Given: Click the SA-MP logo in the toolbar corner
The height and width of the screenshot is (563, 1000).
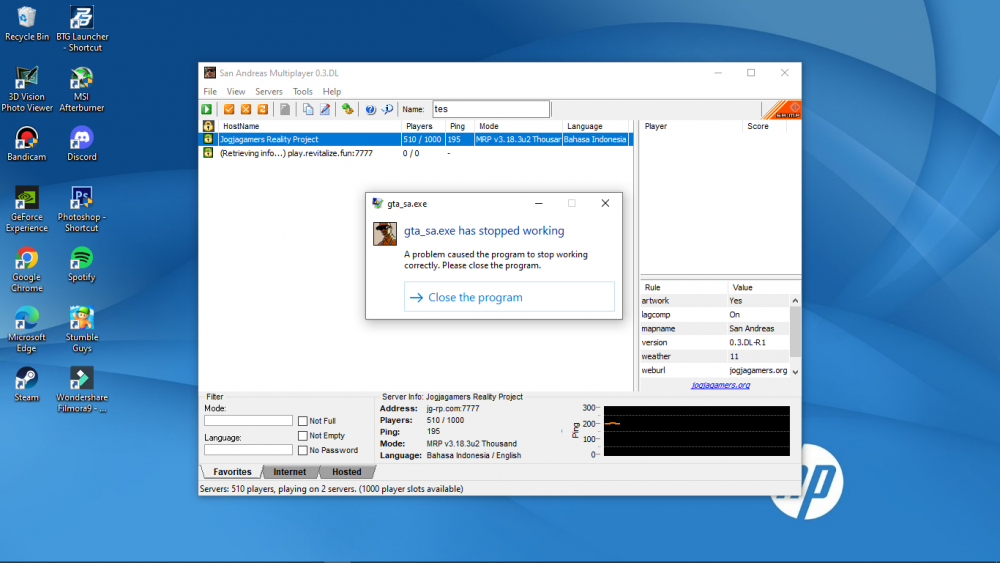Looking at the screenshot, I should [782, 110].
